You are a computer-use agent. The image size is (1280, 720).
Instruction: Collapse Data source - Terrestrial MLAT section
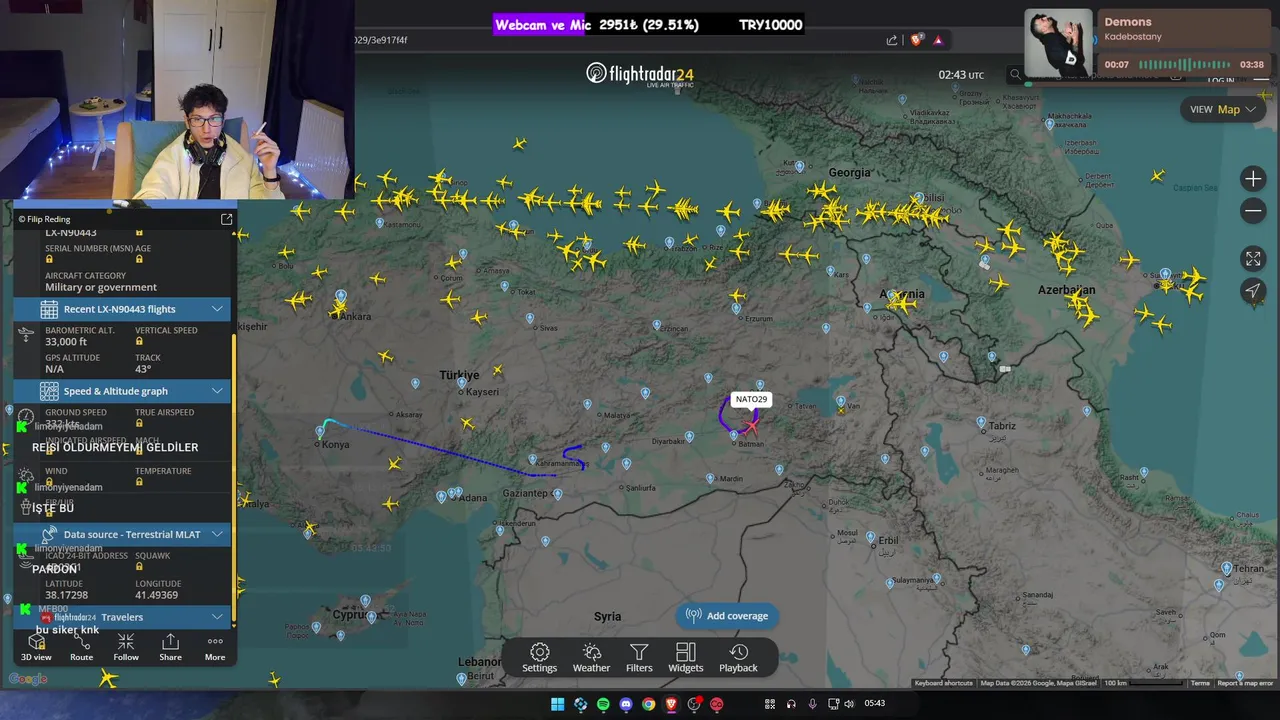122,534
